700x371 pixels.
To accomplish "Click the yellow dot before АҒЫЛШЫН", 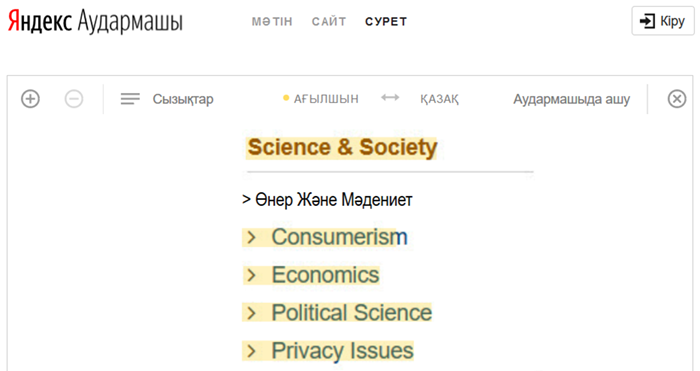I will (x=286, y=98).
